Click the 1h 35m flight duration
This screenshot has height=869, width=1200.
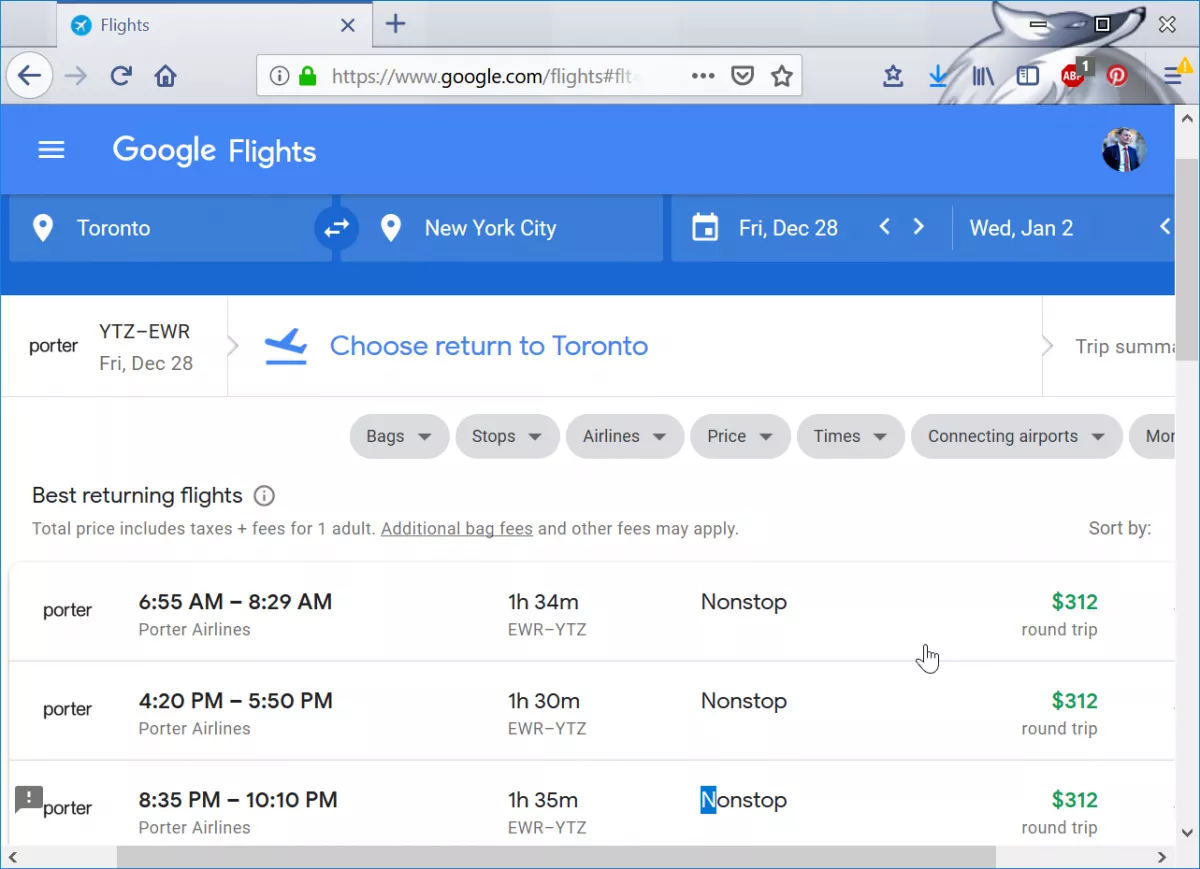[543, 800]
